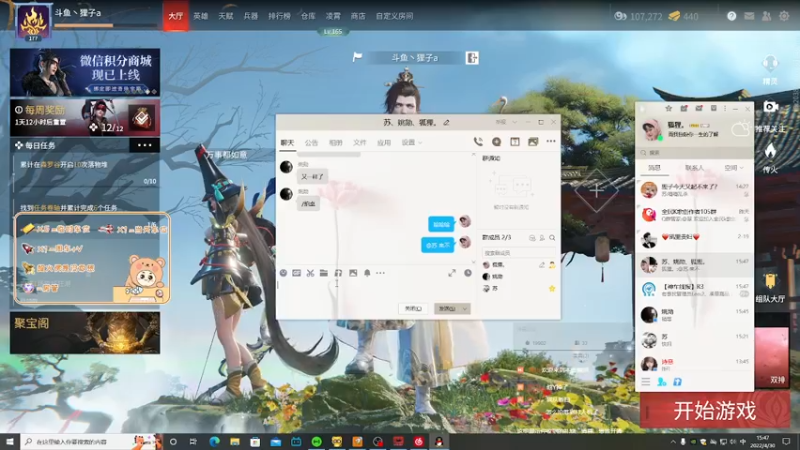The image size is (800, 450).
Task: Click the headphone music icon in chat toolbar
Action: pos(338,273)
